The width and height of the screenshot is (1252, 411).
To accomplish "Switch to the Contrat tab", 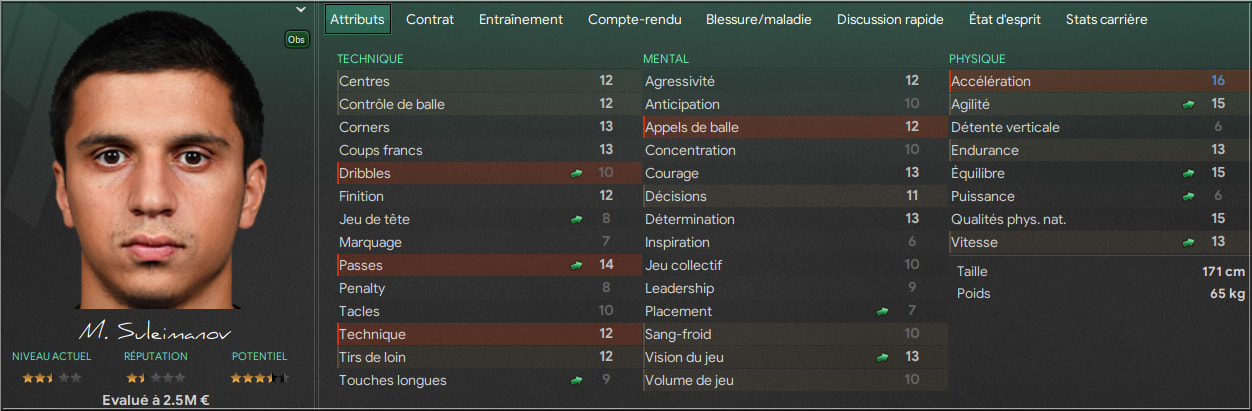I will click(x=430, y=19).
